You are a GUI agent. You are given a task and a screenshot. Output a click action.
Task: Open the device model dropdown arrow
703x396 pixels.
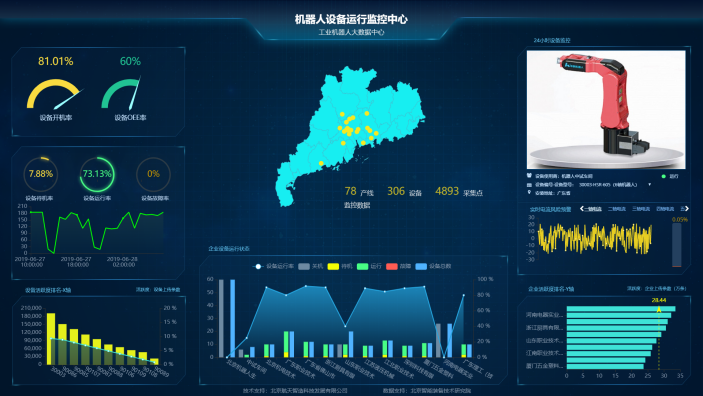click(x=650, y=184)
